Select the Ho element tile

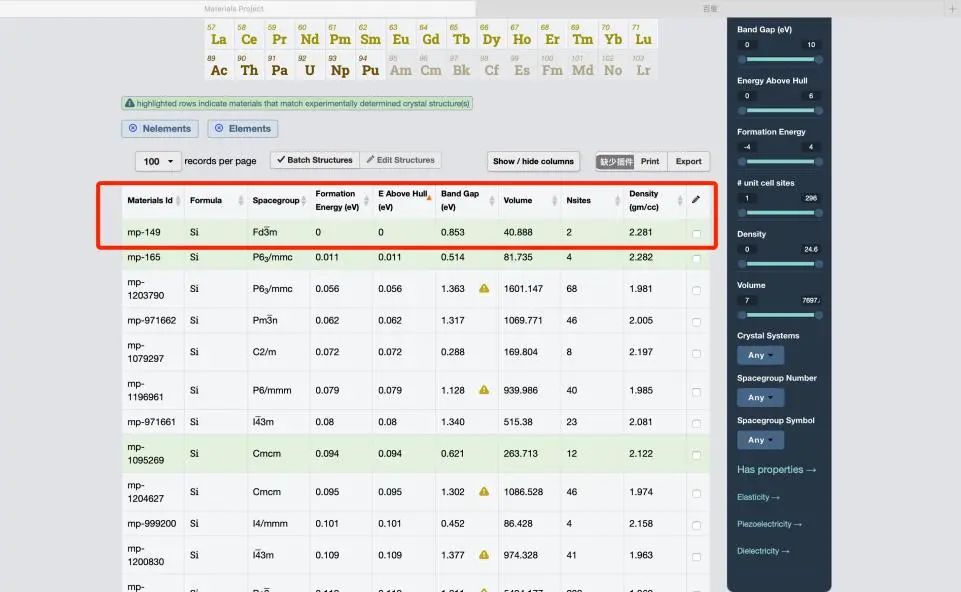[522, 34]
